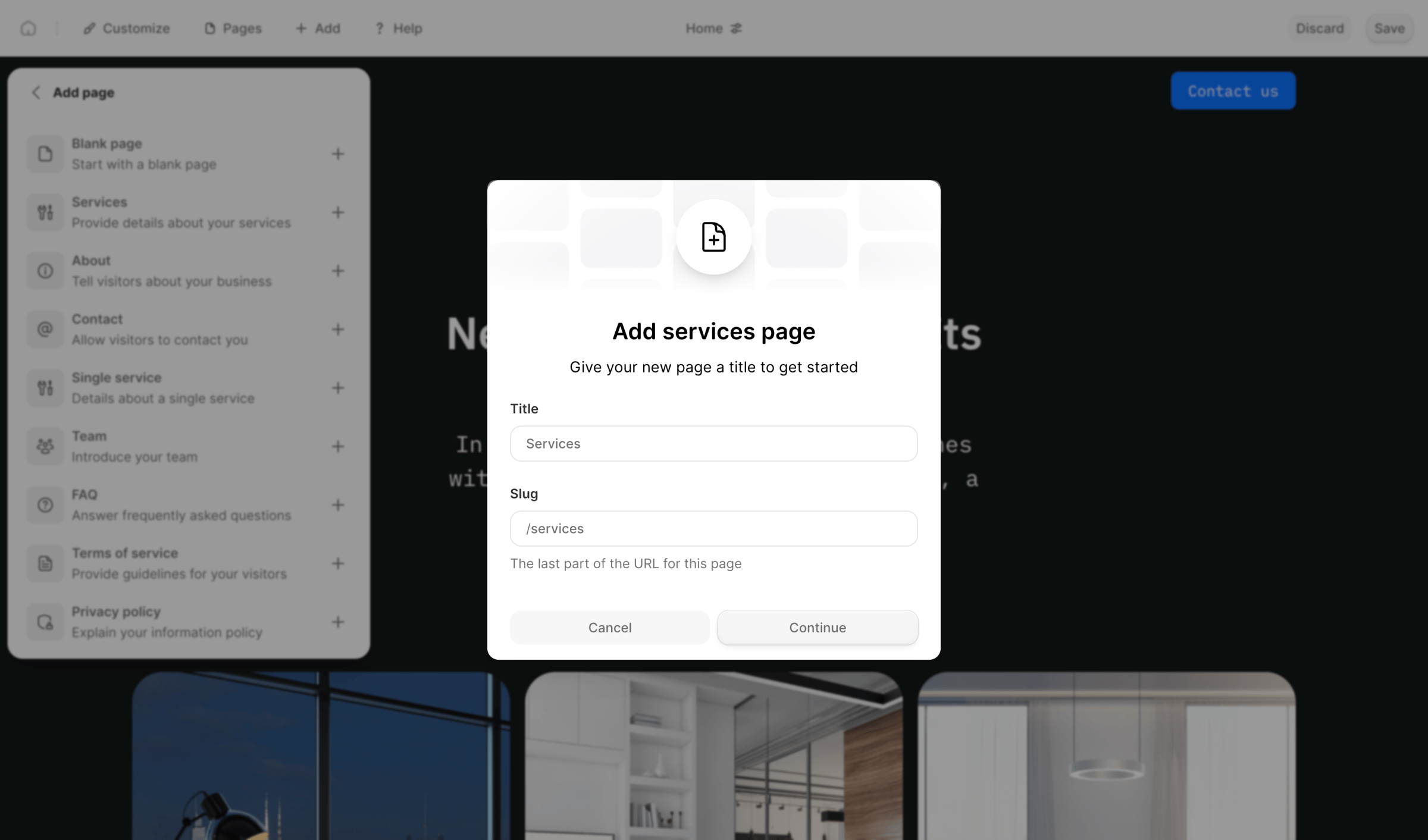
Task: Open the Help menu
Action: click(x=398, y=28)
